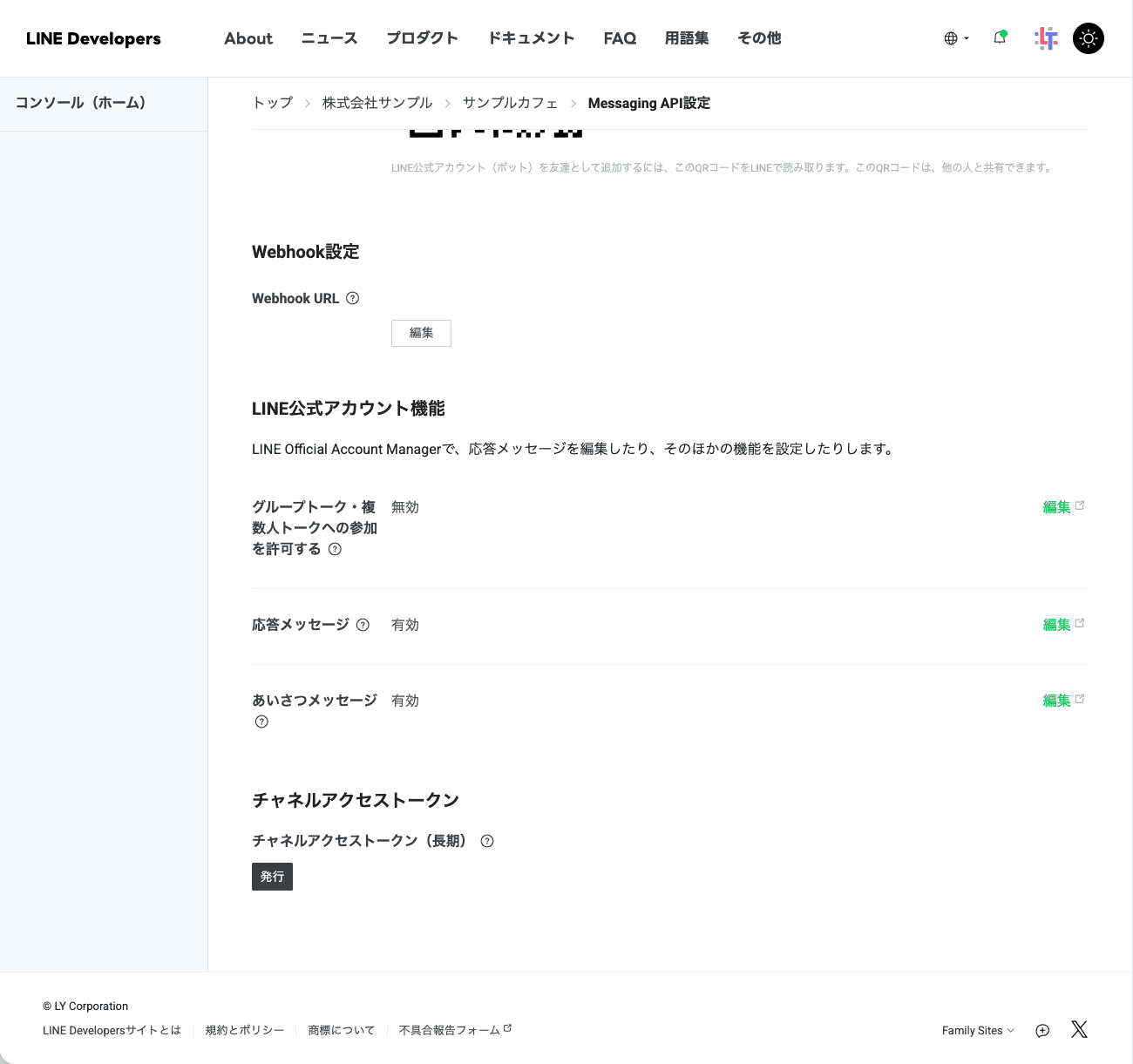This screenshot has height=1064, width=1133.
Task: Click the Webhook URL 編集 button
Action: pyautogui.click(x=421, y=333)
